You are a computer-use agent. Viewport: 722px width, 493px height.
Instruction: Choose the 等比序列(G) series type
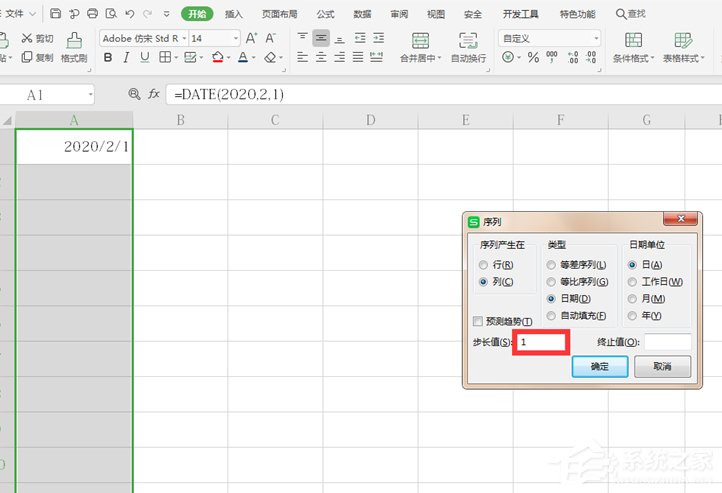tap(552, 282)
